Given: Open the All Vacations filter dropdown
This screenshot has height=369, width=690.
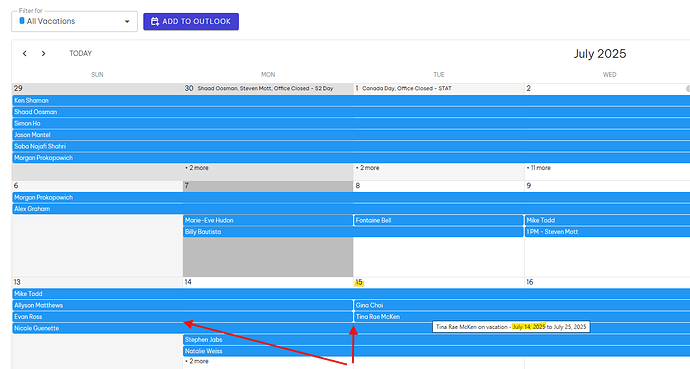Looking at the screenshot, I should pyautogui.click(x=74, y=21).
